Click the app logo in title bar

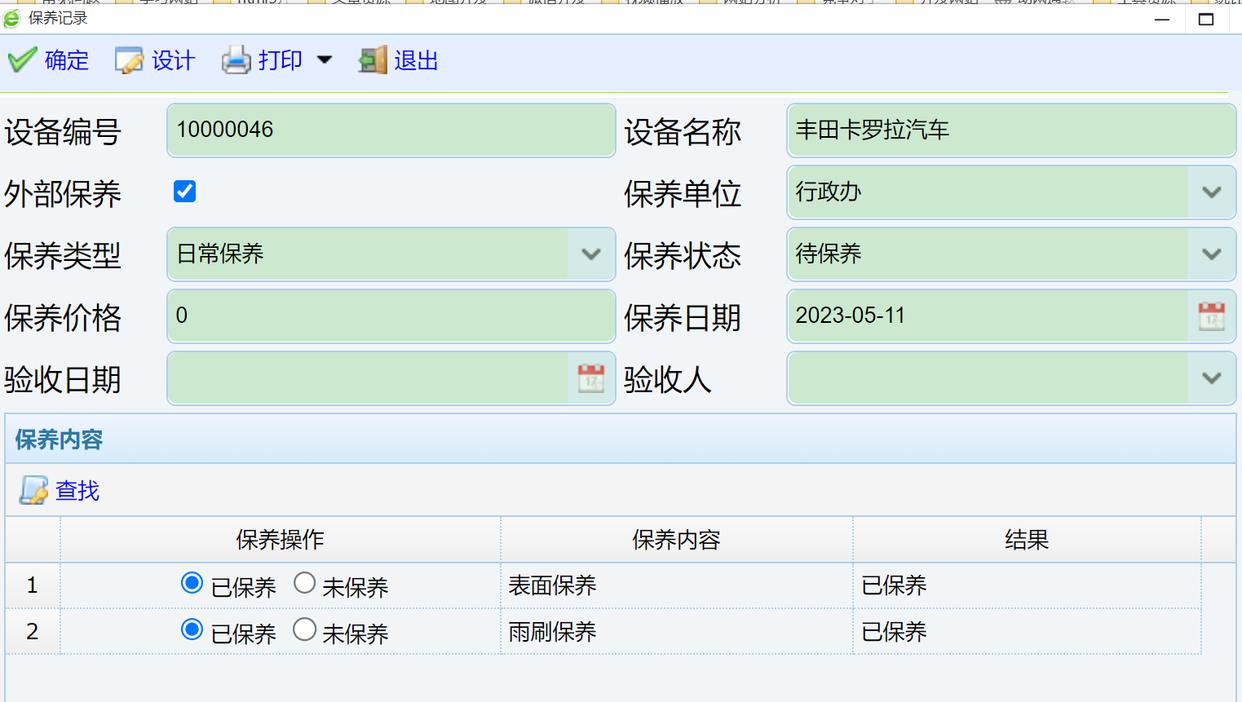point(12,18)
